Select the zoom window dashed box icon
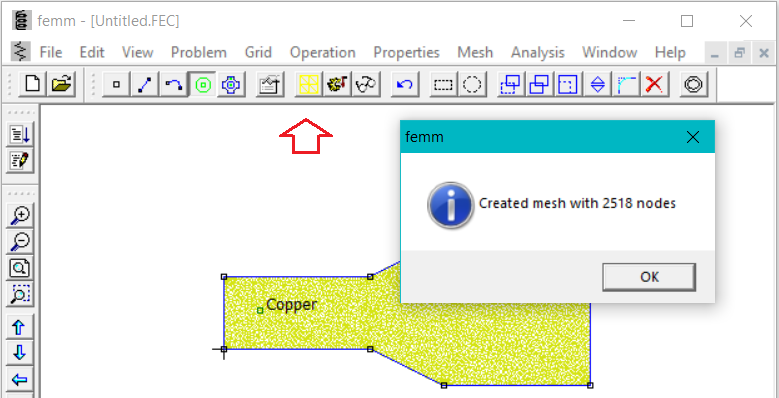Image resolution: width=779 pixels, height=398 pixels. point(20,294)
